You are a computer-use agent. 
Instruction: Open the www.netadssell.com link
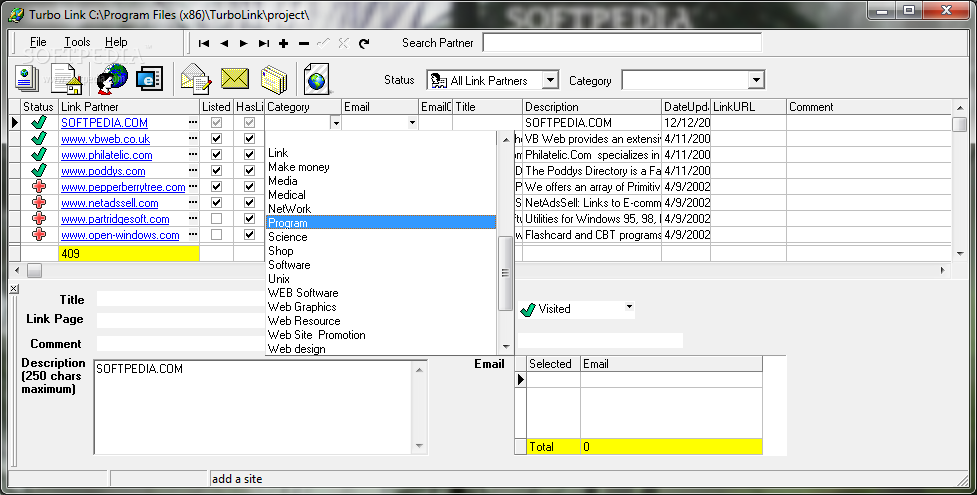110,203
